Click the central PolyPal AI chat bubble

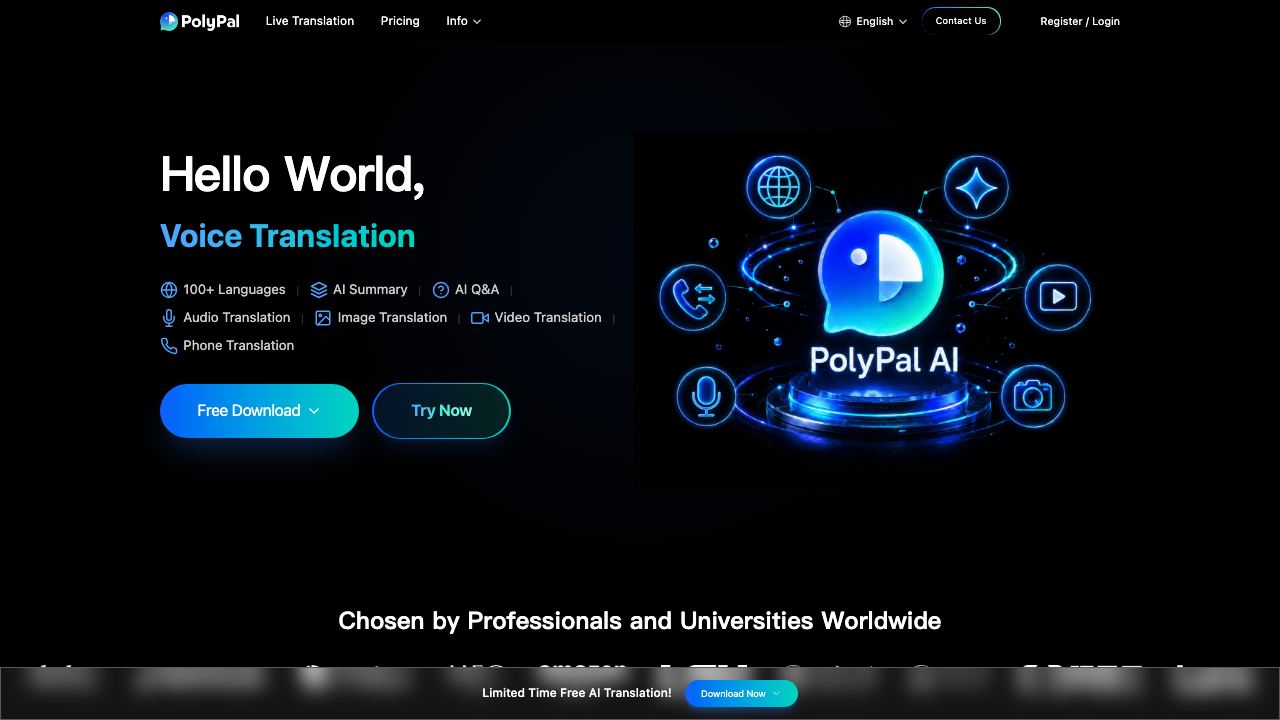(x=880, y=272)
